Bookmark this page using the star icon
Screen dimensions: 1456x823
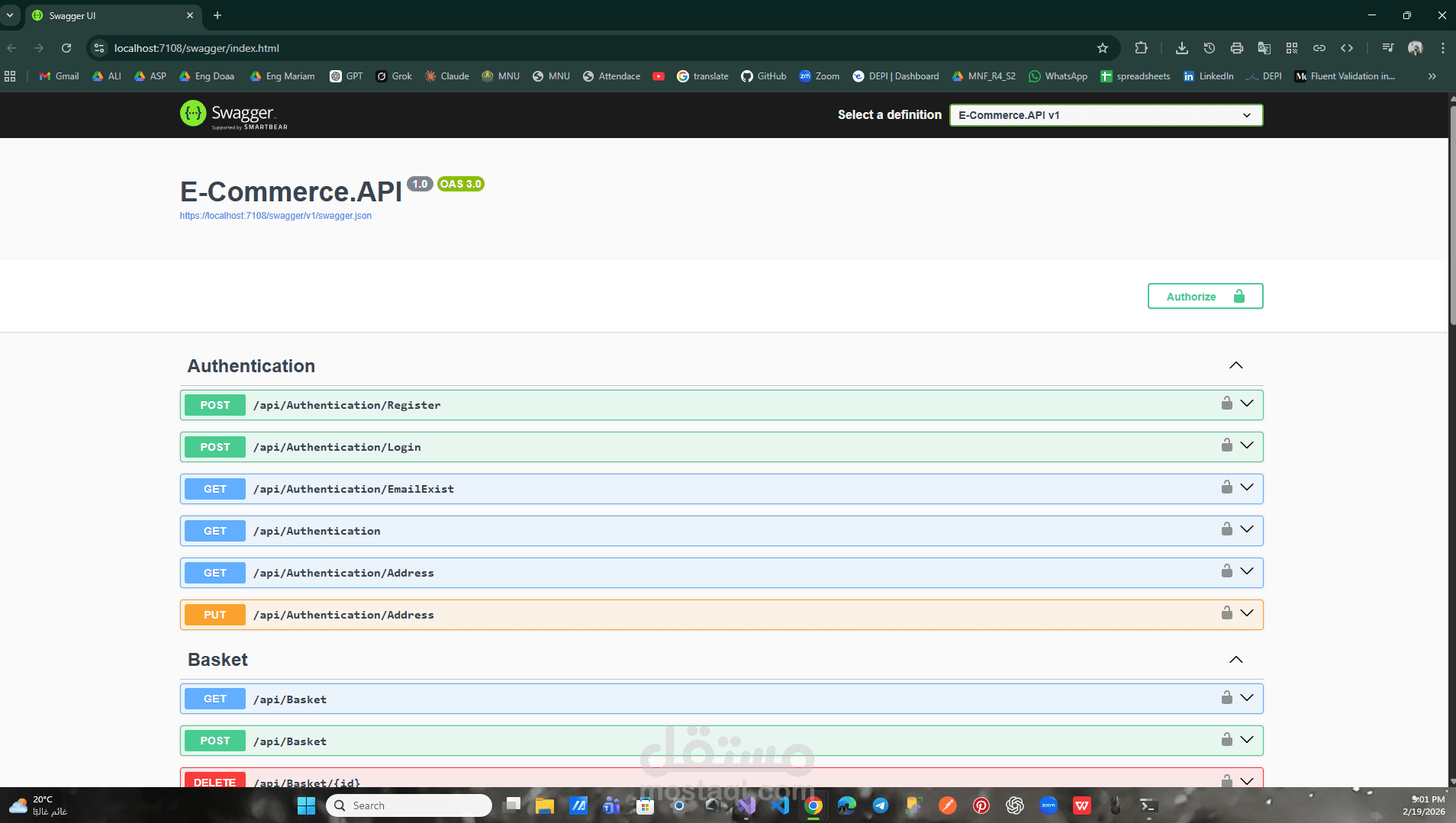(x=1102, y=47)
